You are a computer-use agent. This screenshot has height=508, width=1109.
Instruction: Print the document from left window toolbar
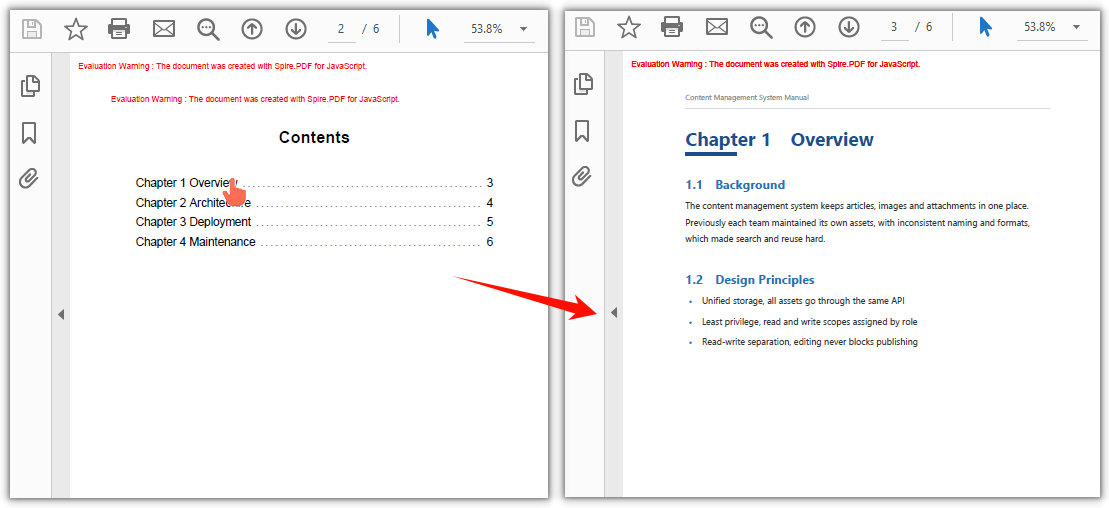coord(119,29)
